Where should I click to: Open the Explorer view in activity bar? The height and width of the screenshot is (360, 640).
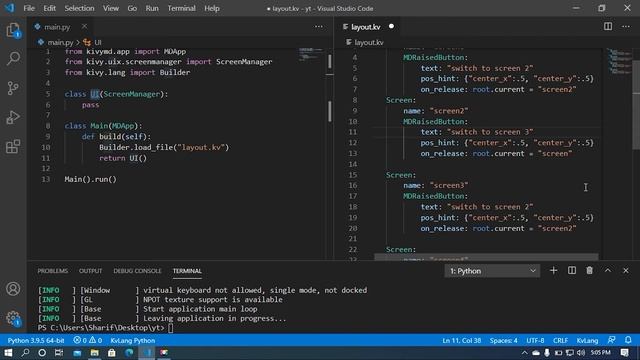(13, 30)
